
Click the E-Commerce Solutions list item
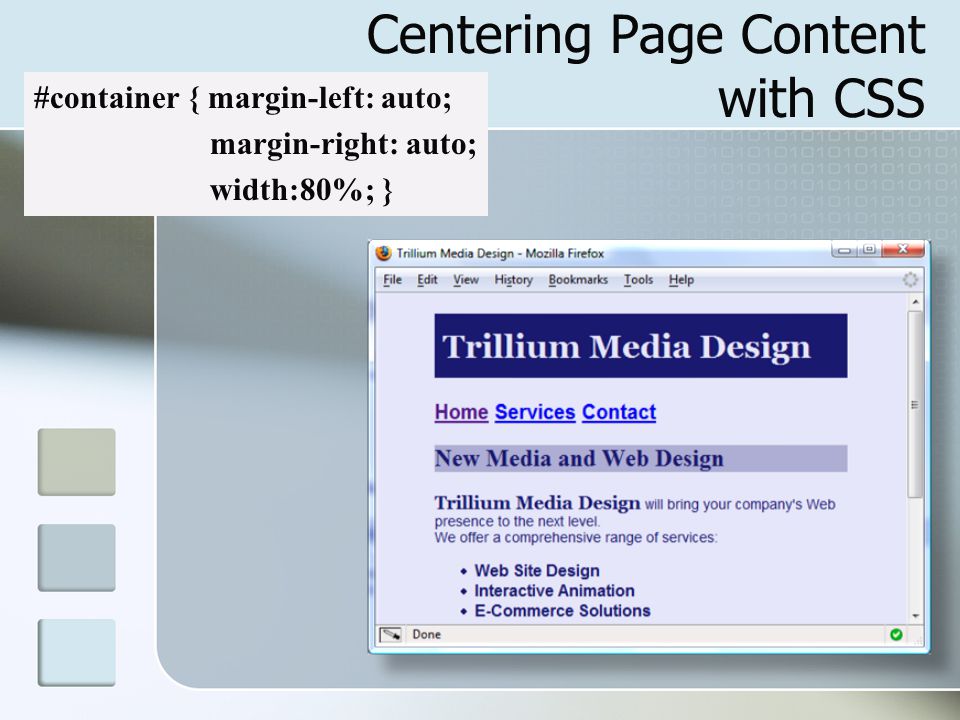[562, 611]
